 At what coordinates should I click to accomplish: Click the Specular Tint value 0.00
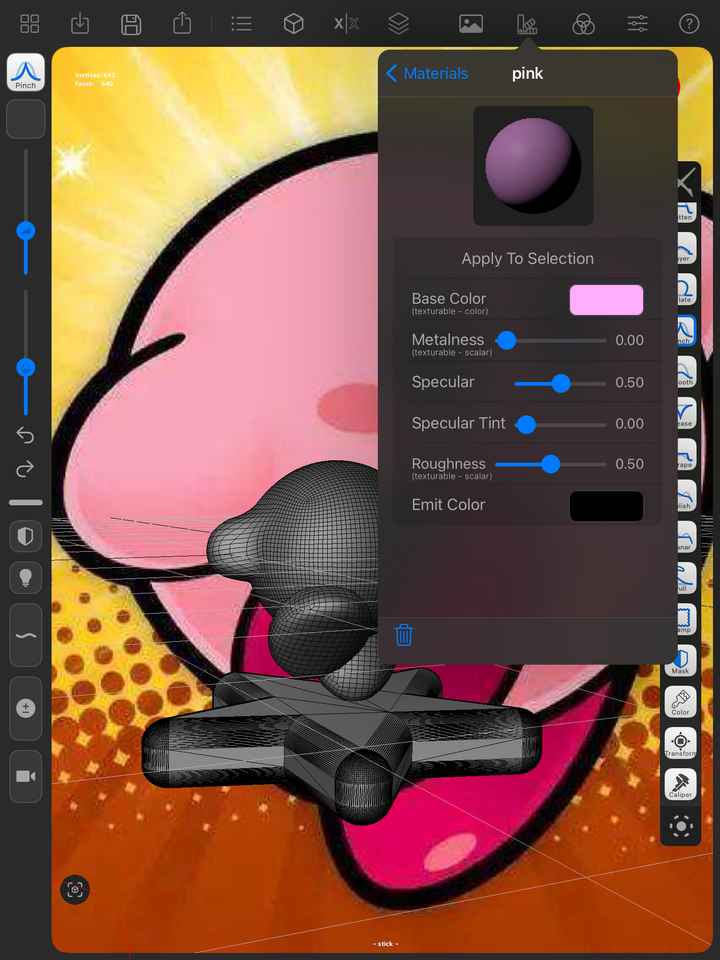tap(629, 424)
